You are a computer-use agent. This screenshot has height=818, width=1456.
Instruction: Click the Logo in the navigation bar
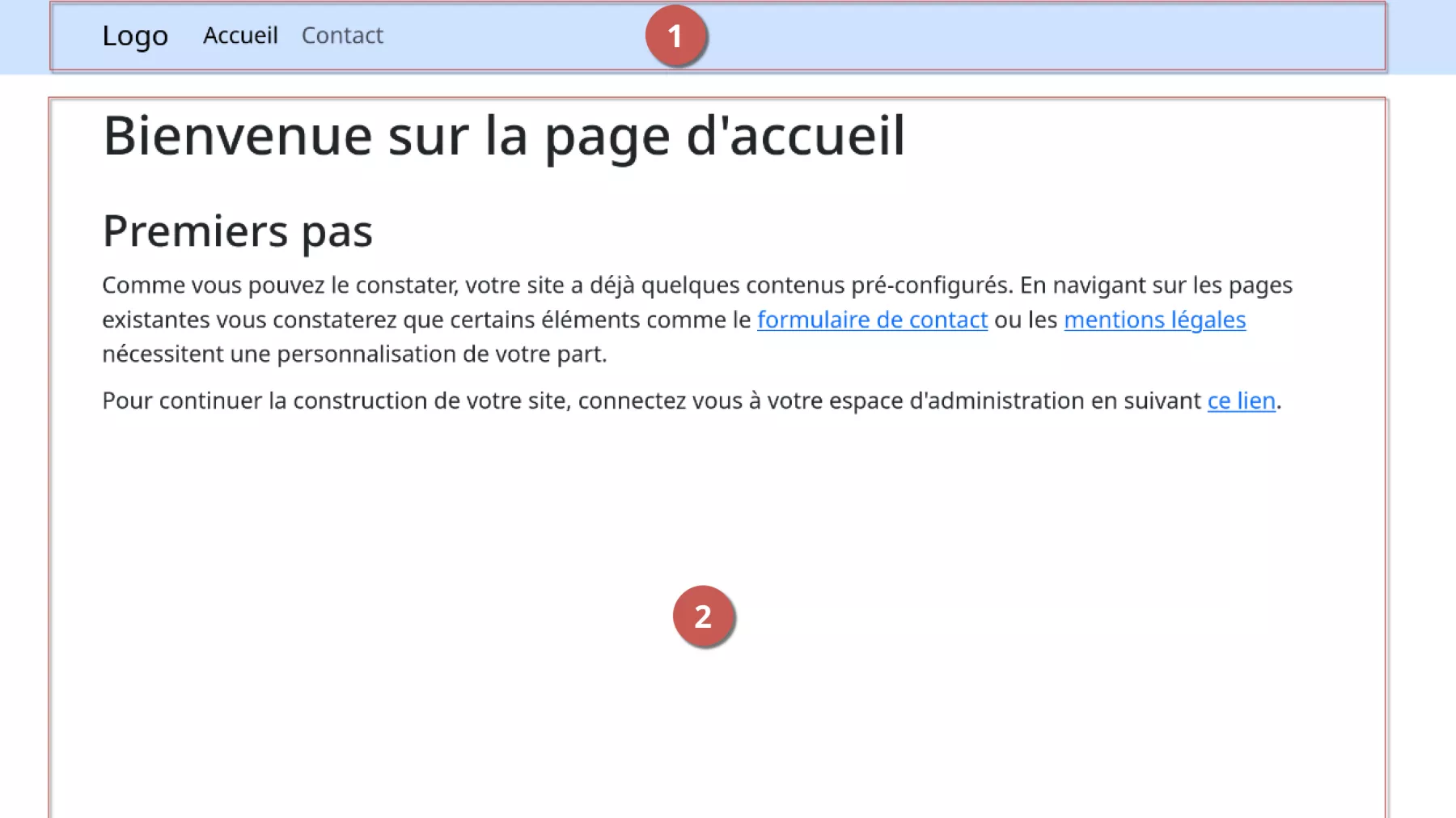[x=135, y=36]
